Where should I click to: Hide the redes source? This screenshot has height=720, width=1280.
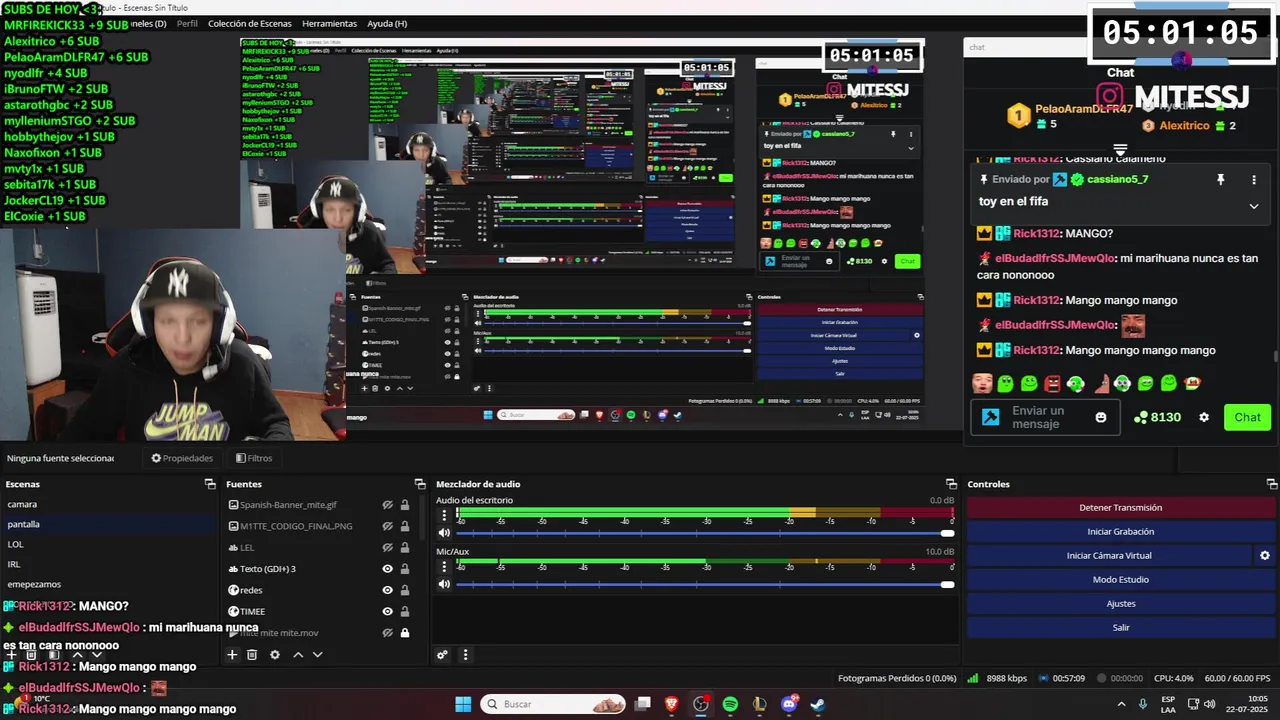387,590
